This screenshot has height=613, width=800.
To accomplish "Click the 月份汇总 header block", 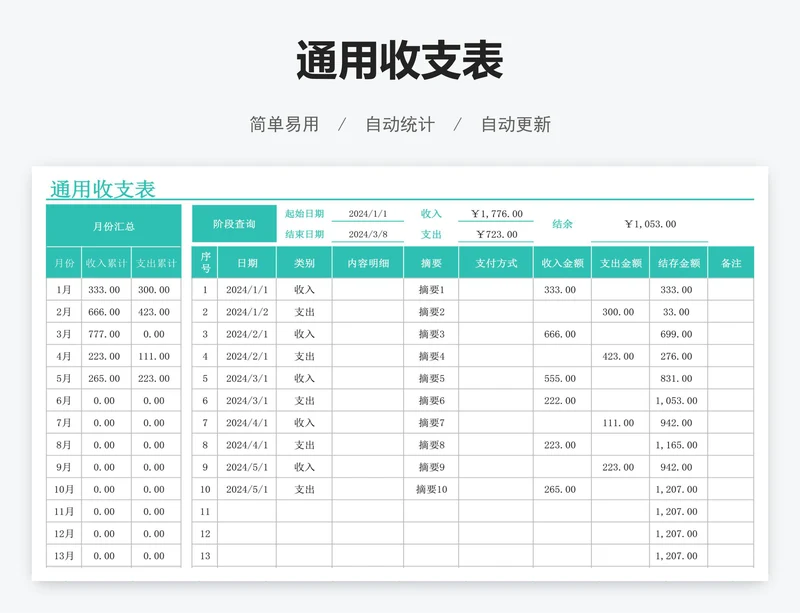I will coord(113,226).
